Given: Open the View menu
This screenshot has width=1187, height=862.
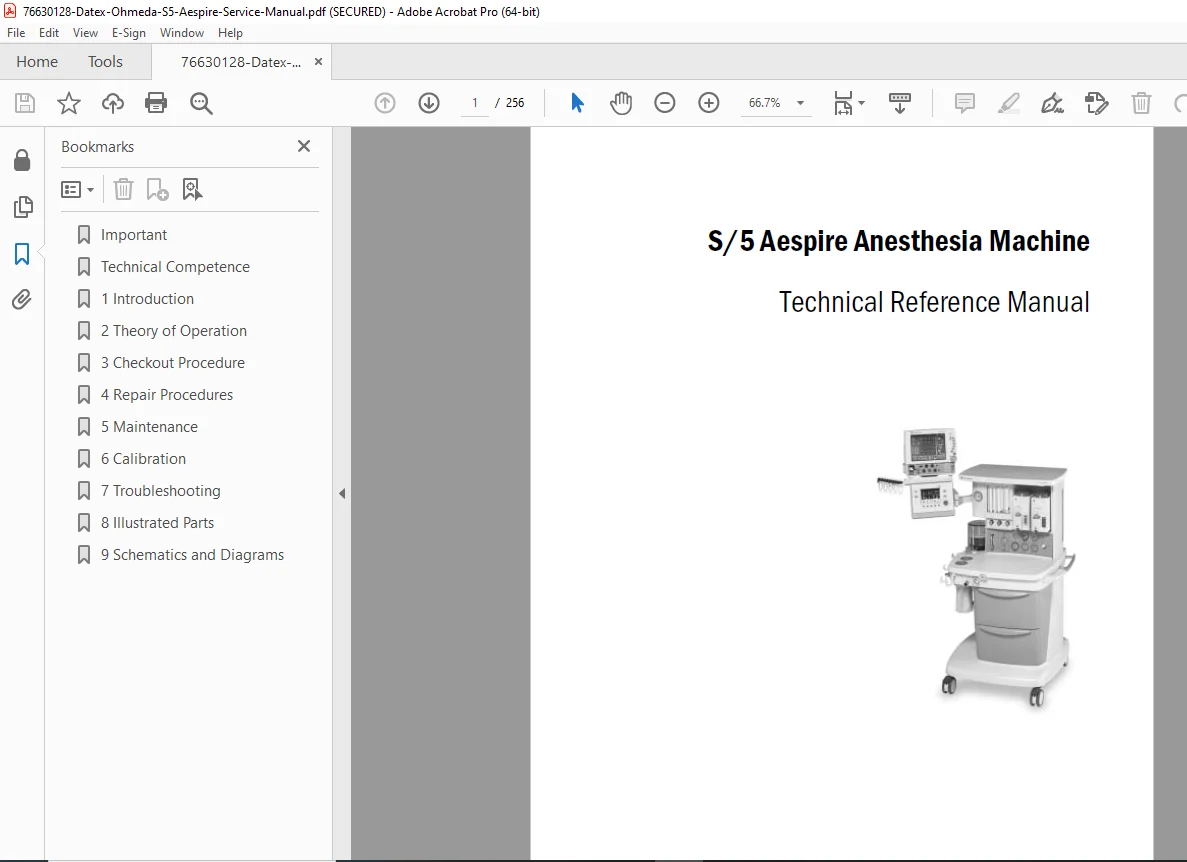Looking at the screenshot, I should coord(85,33).
